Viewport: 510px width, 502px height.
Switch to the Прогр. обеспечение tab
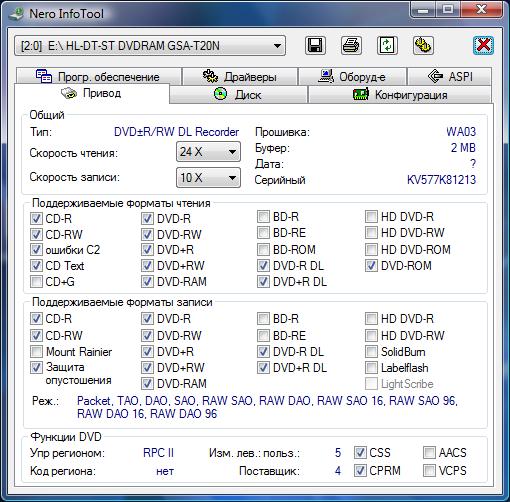(99, 77)
